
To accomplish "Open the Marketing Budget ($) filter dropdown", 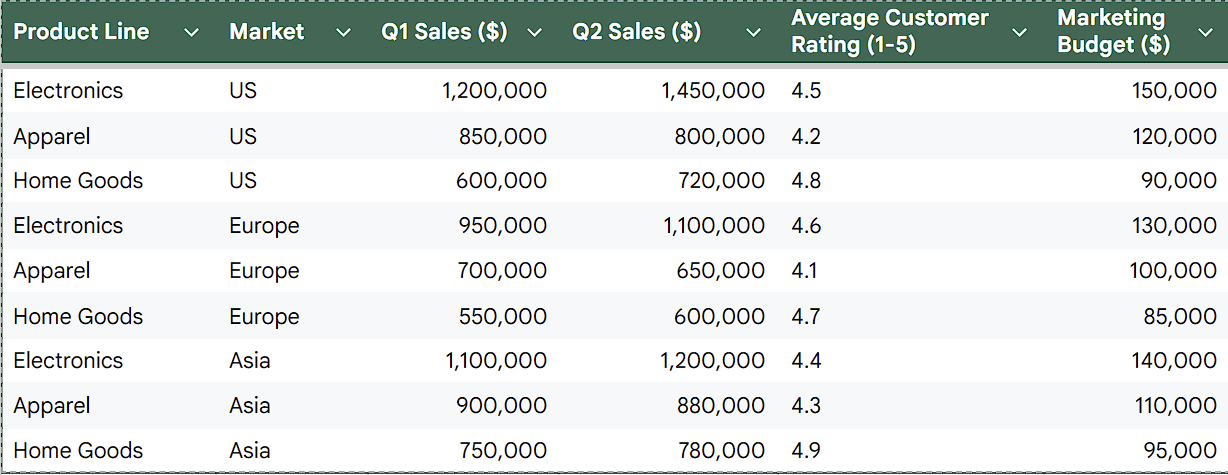I will (x=1204, y=33).
